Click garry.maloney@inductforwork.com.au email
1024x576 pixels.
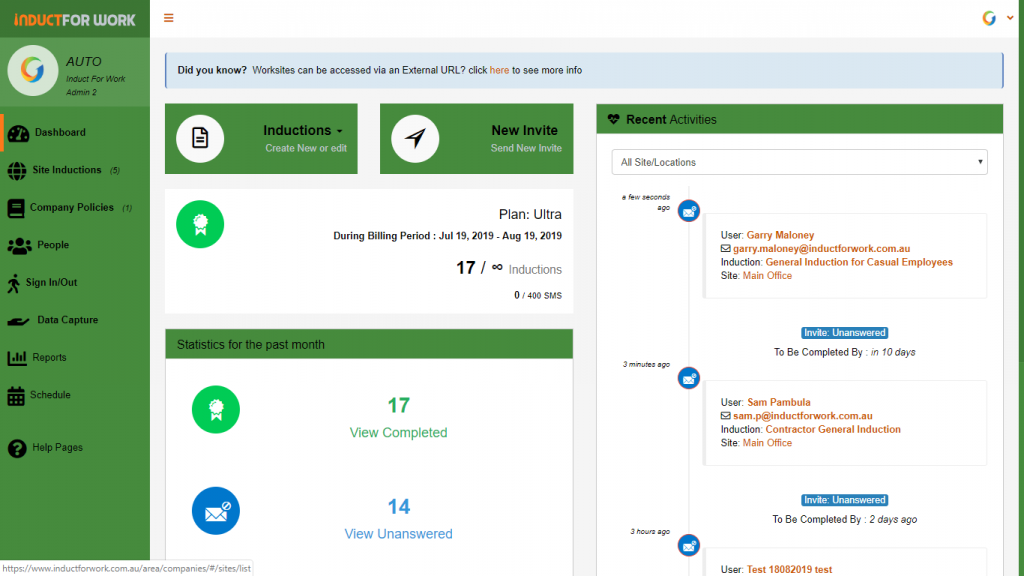click(x=822, y=249)
